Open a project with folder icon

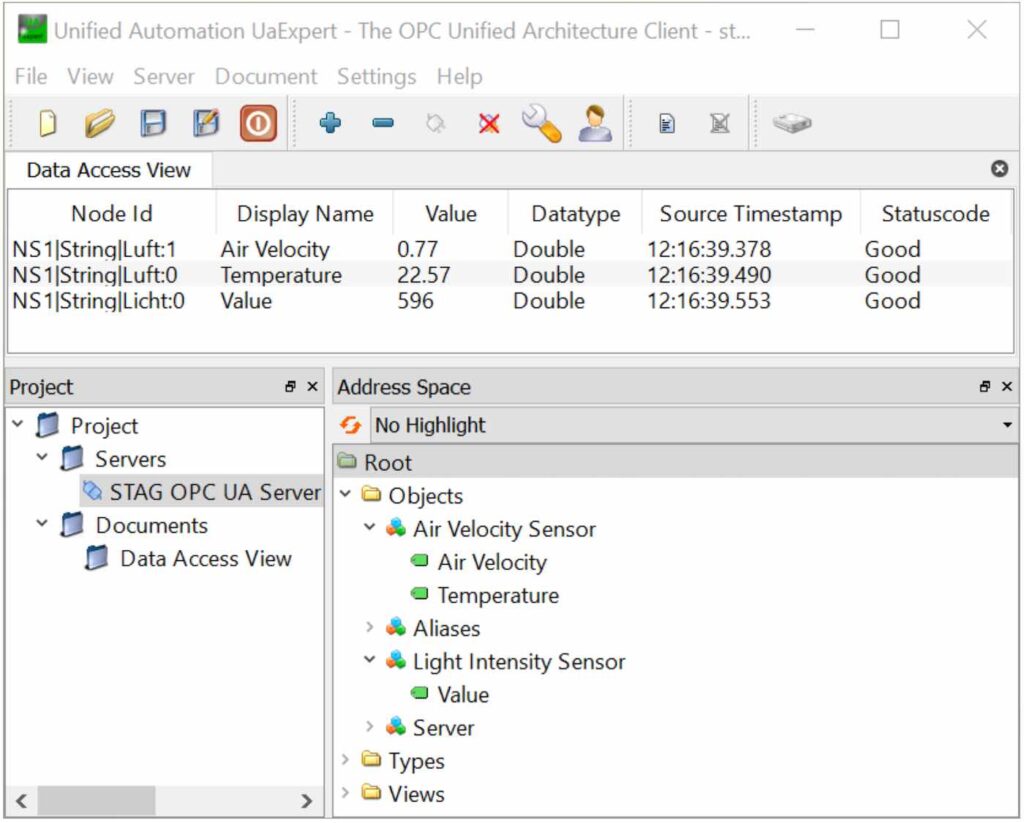pos(100,123)
